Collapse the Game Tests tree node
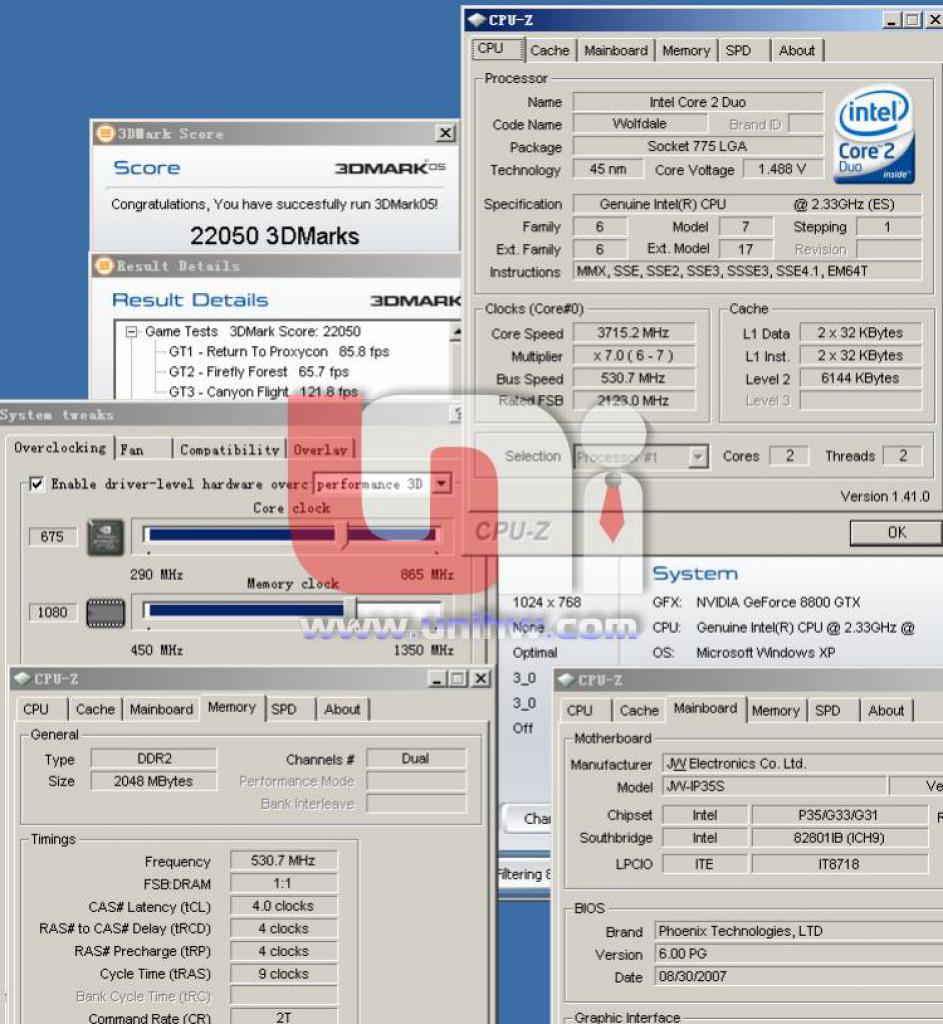 click(132, 332)
